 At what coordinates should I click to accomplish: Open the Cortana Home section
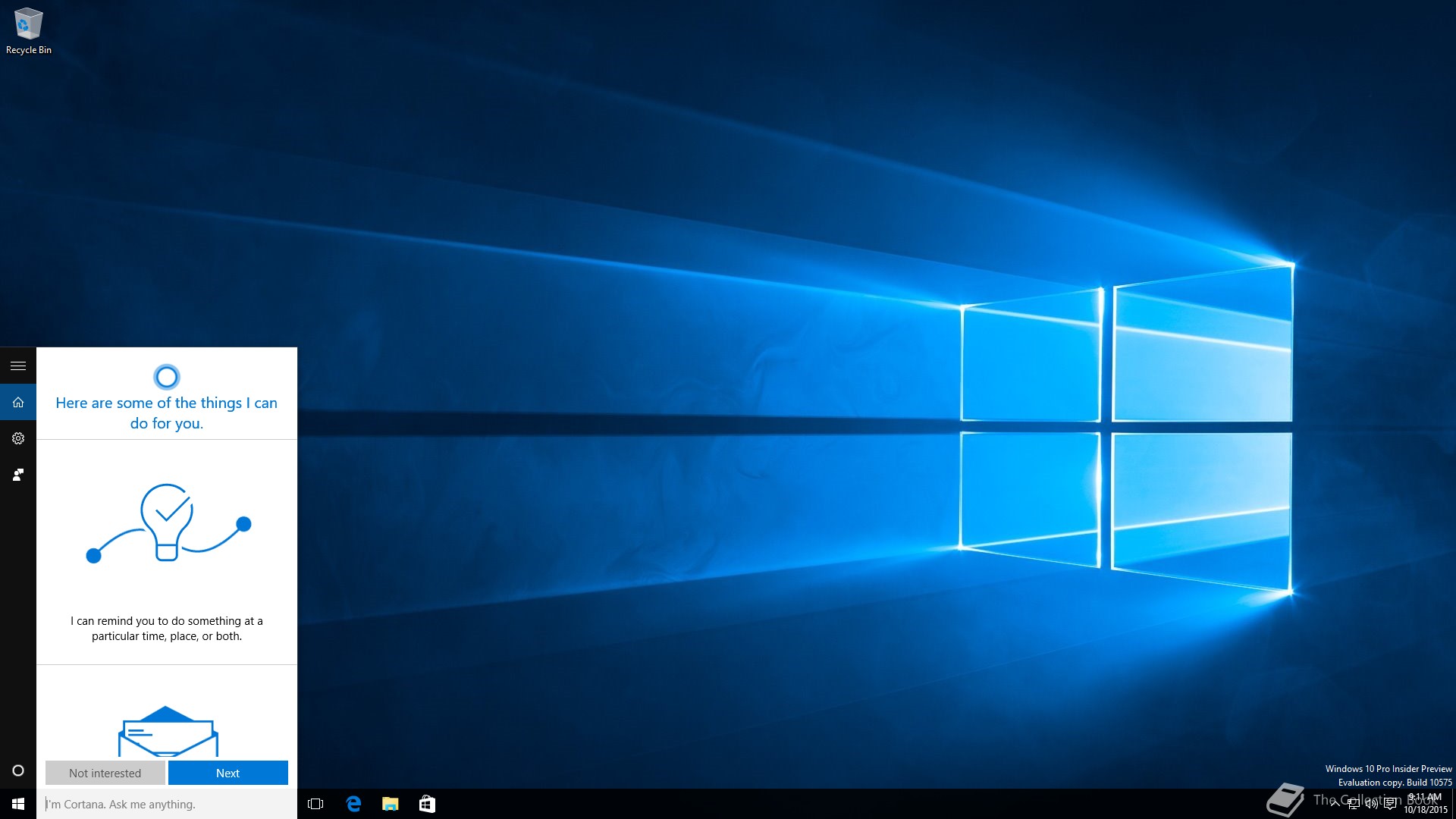tap(18, 403)
